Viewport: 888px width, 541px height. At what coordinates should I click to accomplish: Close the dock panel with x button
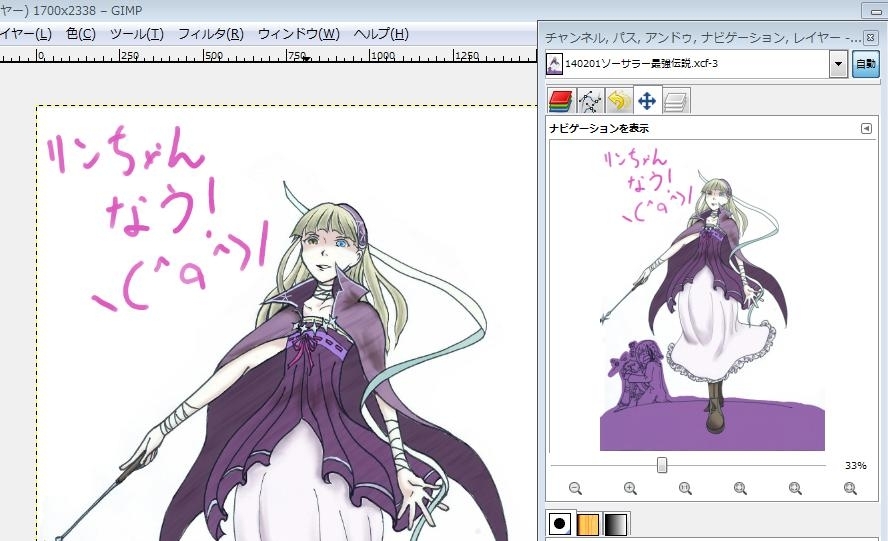(x=870, y=37)
